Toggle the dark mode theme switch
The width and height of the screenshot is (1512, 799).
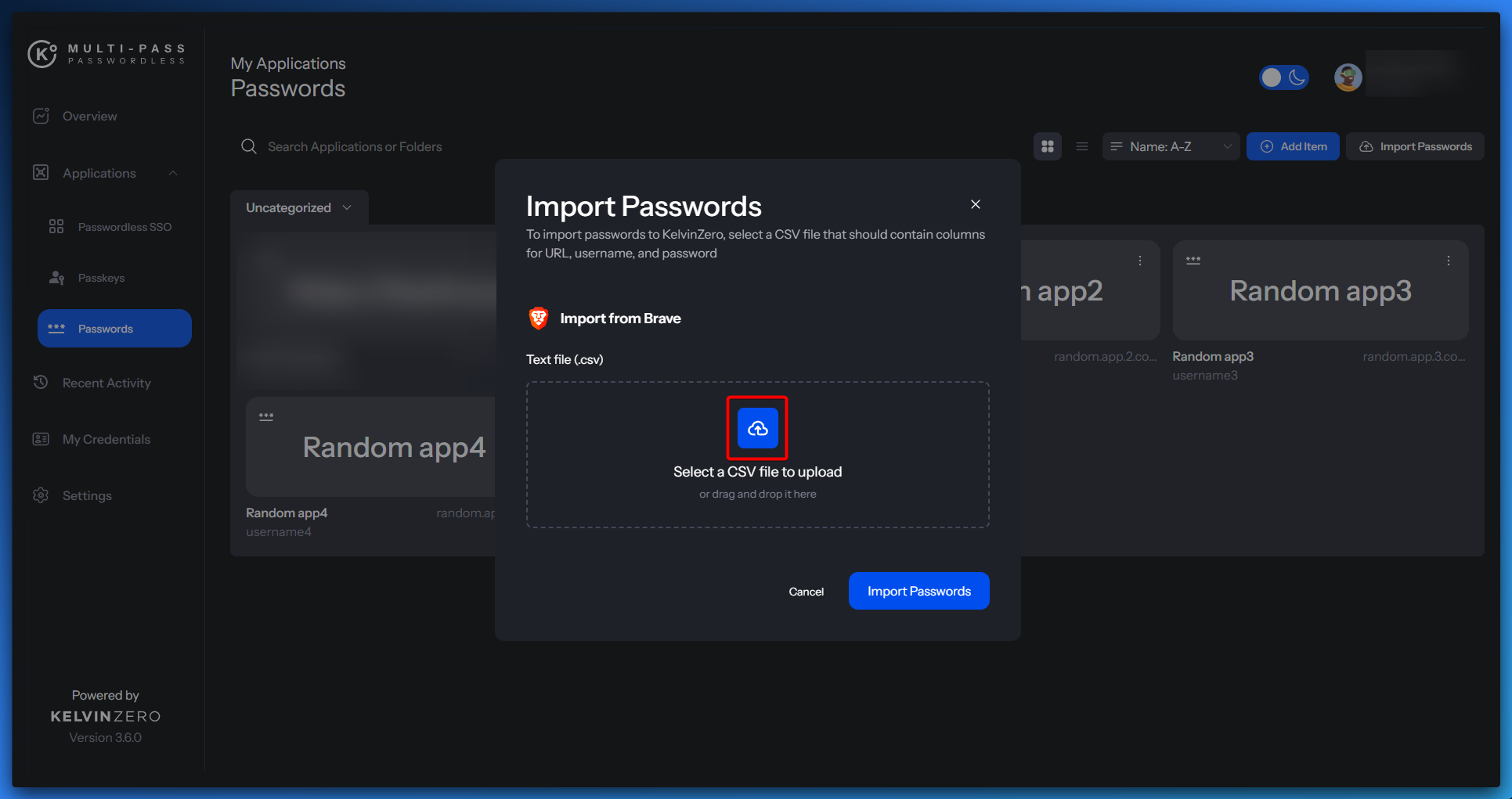1283,77
